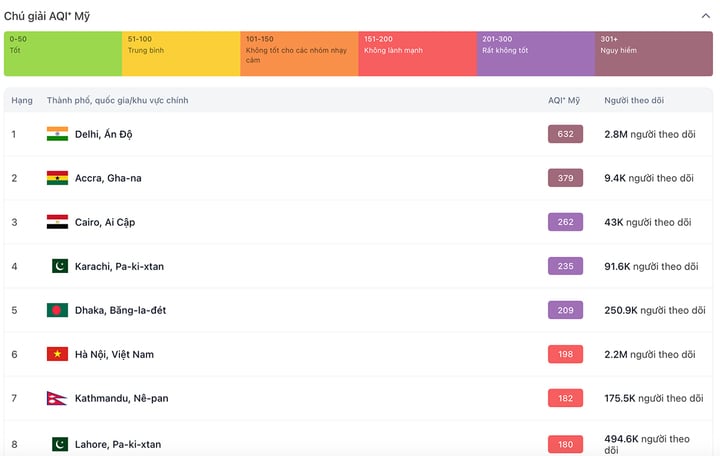
Task: Click the Nepal flag icon
Action: 56,398
